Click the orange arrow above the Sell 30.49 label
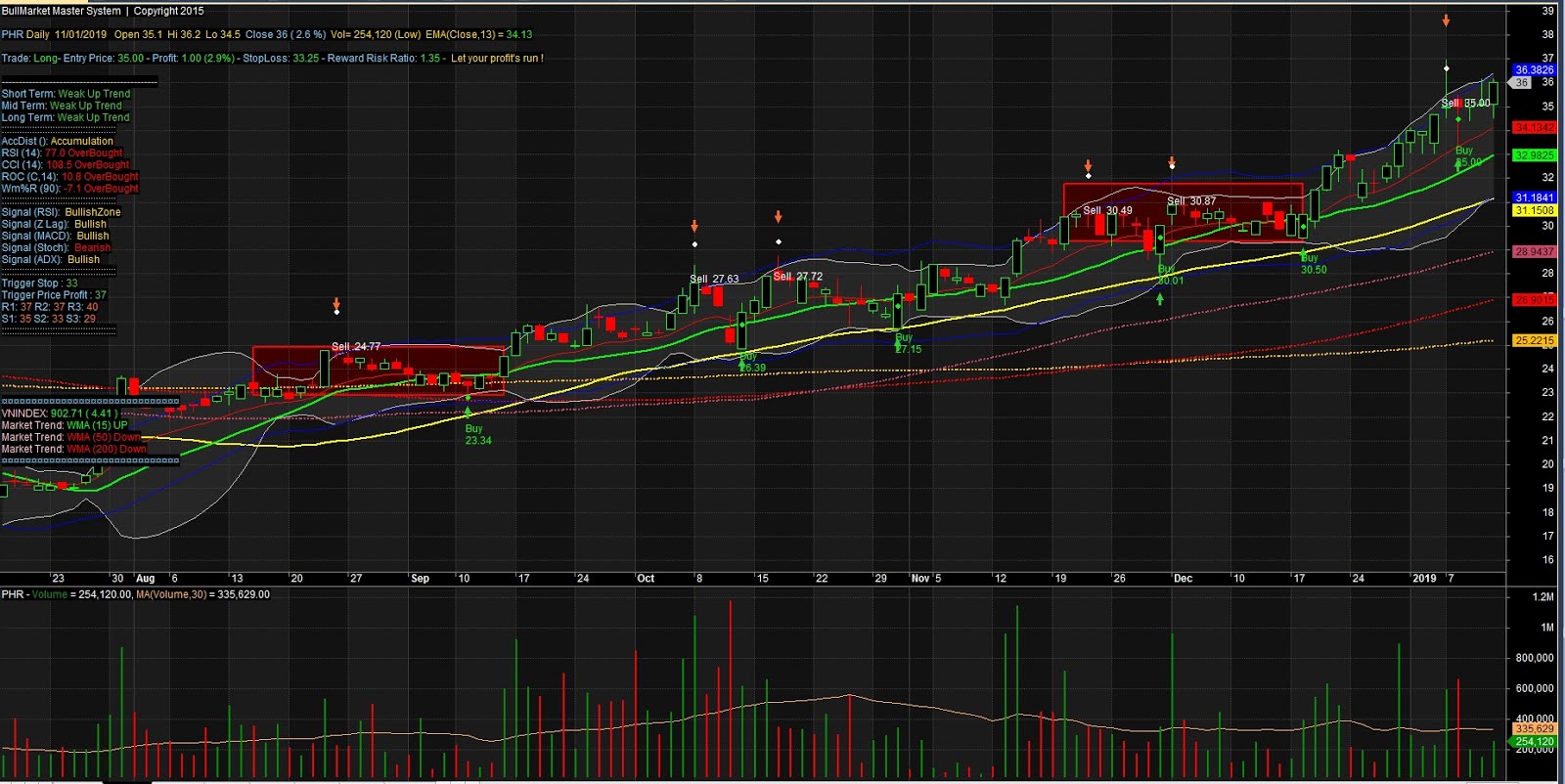This screenshot has width=1565, height=784. coord(1088,165)
